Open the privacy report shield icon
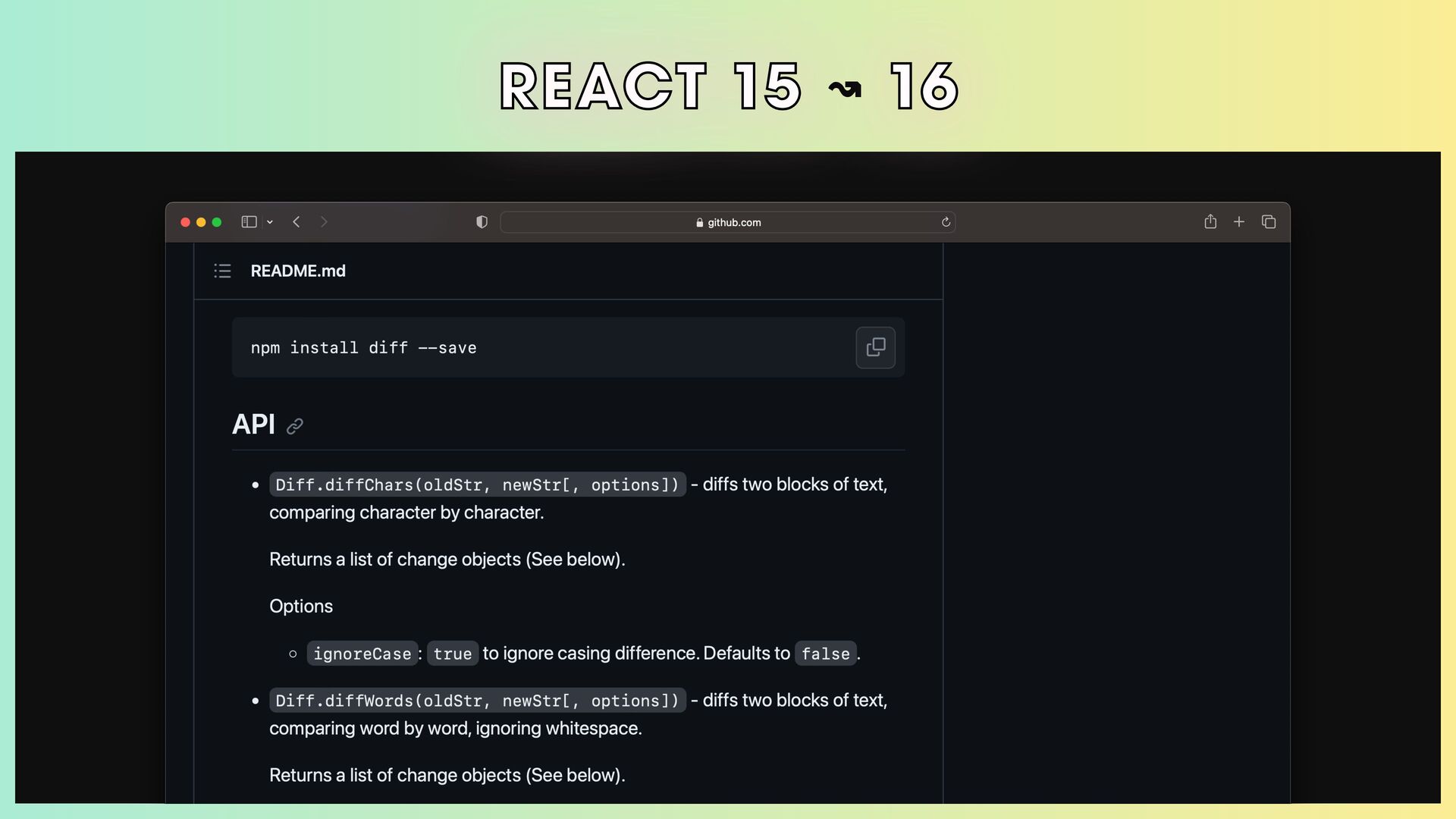 pos(482,222)
